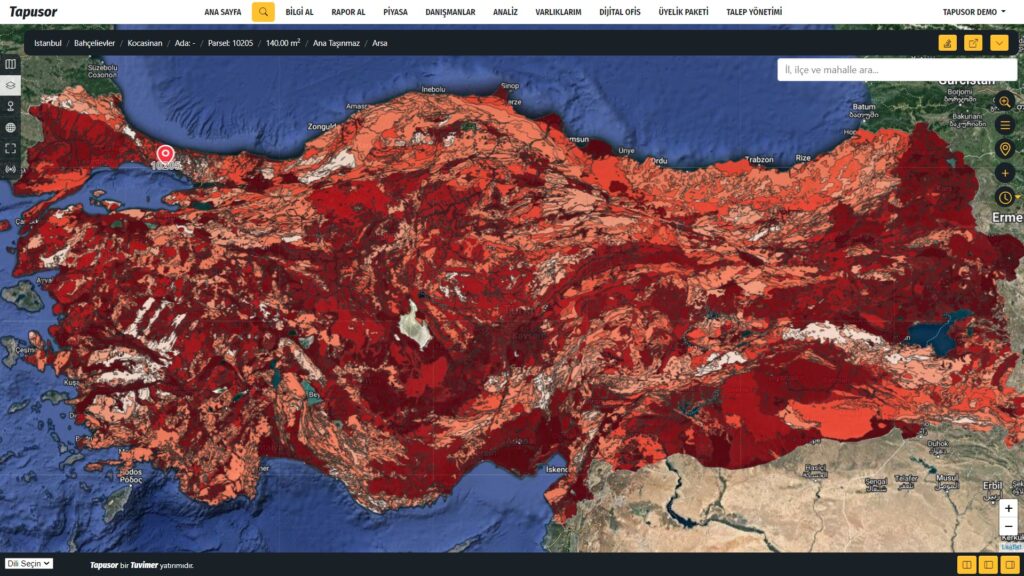Open the TAPUSOR DEMO account dropdown
Image resolution: width=1024 pixels, height=576 pixels.
point(974,12)
